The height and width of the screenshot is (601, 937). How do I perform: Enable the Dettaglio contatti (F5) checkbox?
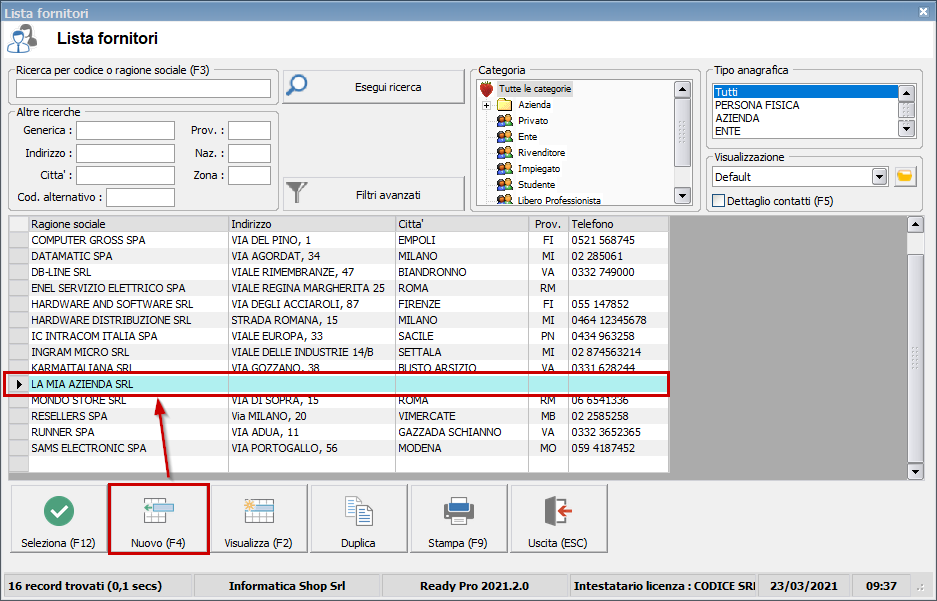click(x=719, y=201)
